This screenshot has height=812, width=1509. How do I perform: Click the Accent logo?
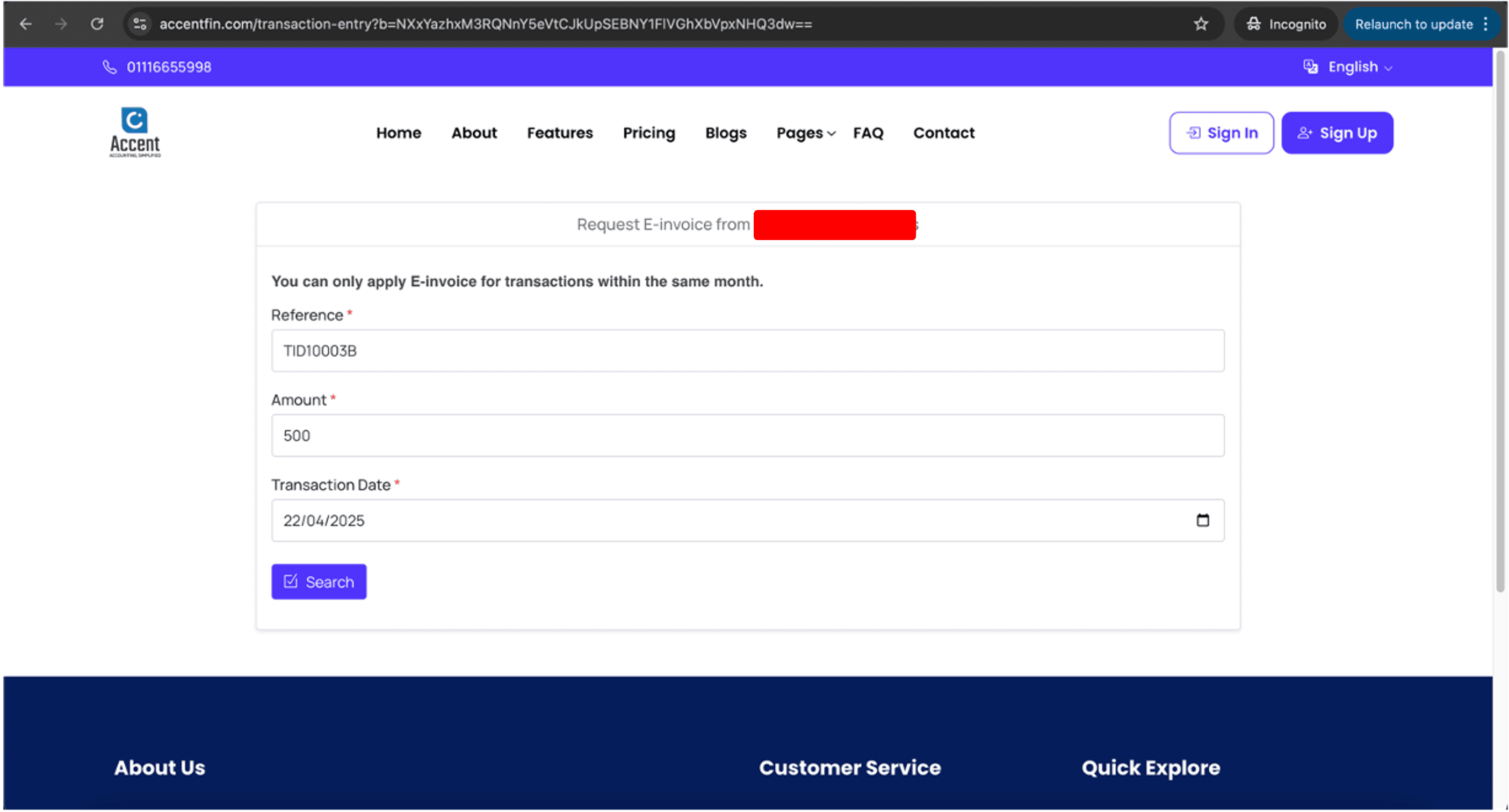click(x=135, y=132)
